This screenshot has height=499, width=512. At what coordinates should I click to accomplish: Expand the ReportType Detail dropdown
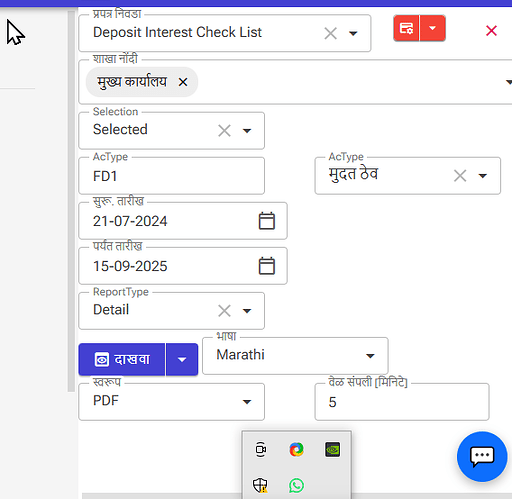pyautogui.click(x=247, y=311)
